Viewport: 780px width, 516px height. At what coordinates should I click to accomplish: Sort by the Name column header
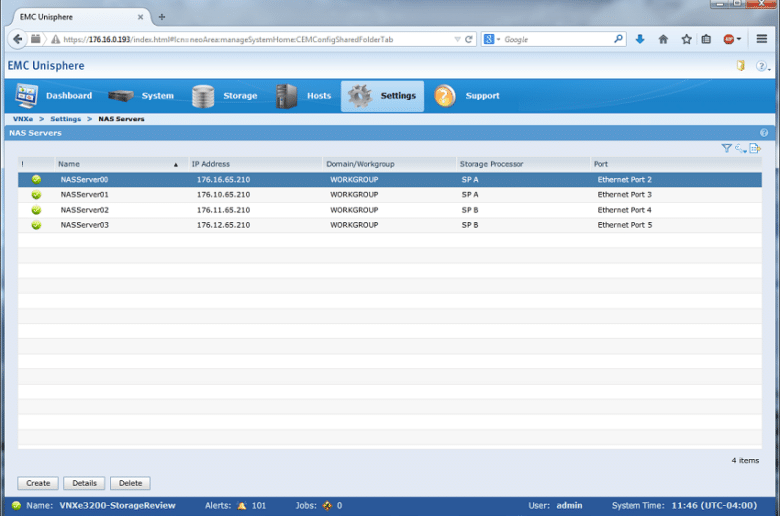(x=121, y=164)
